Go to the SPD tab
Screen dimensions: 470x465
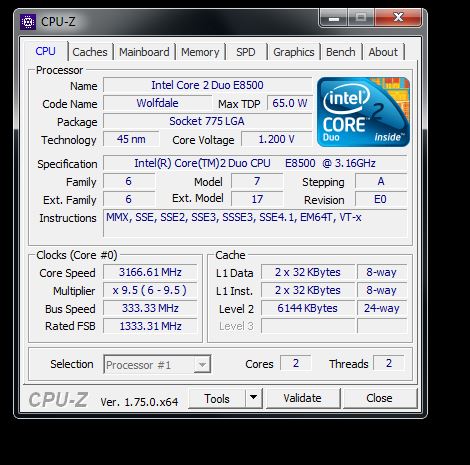pos(246,52)
